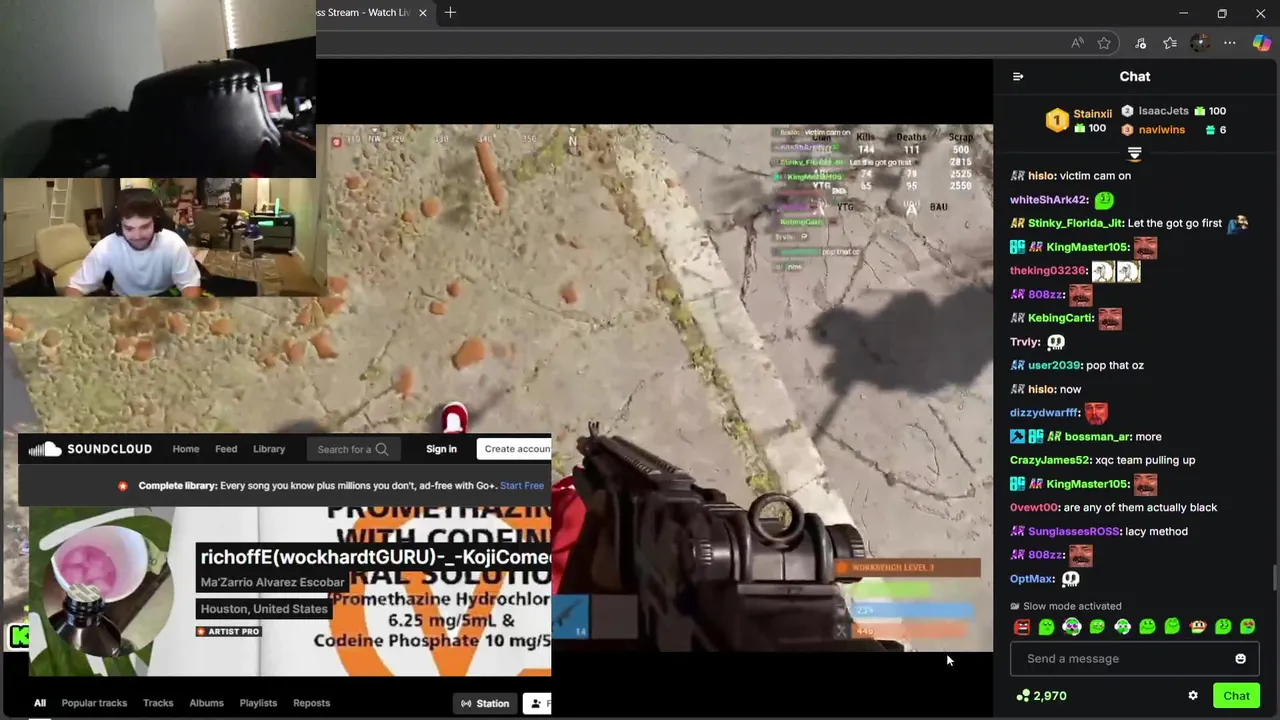Open the emote picker smiley icon
The image size is (1280, 720).
1241,659
